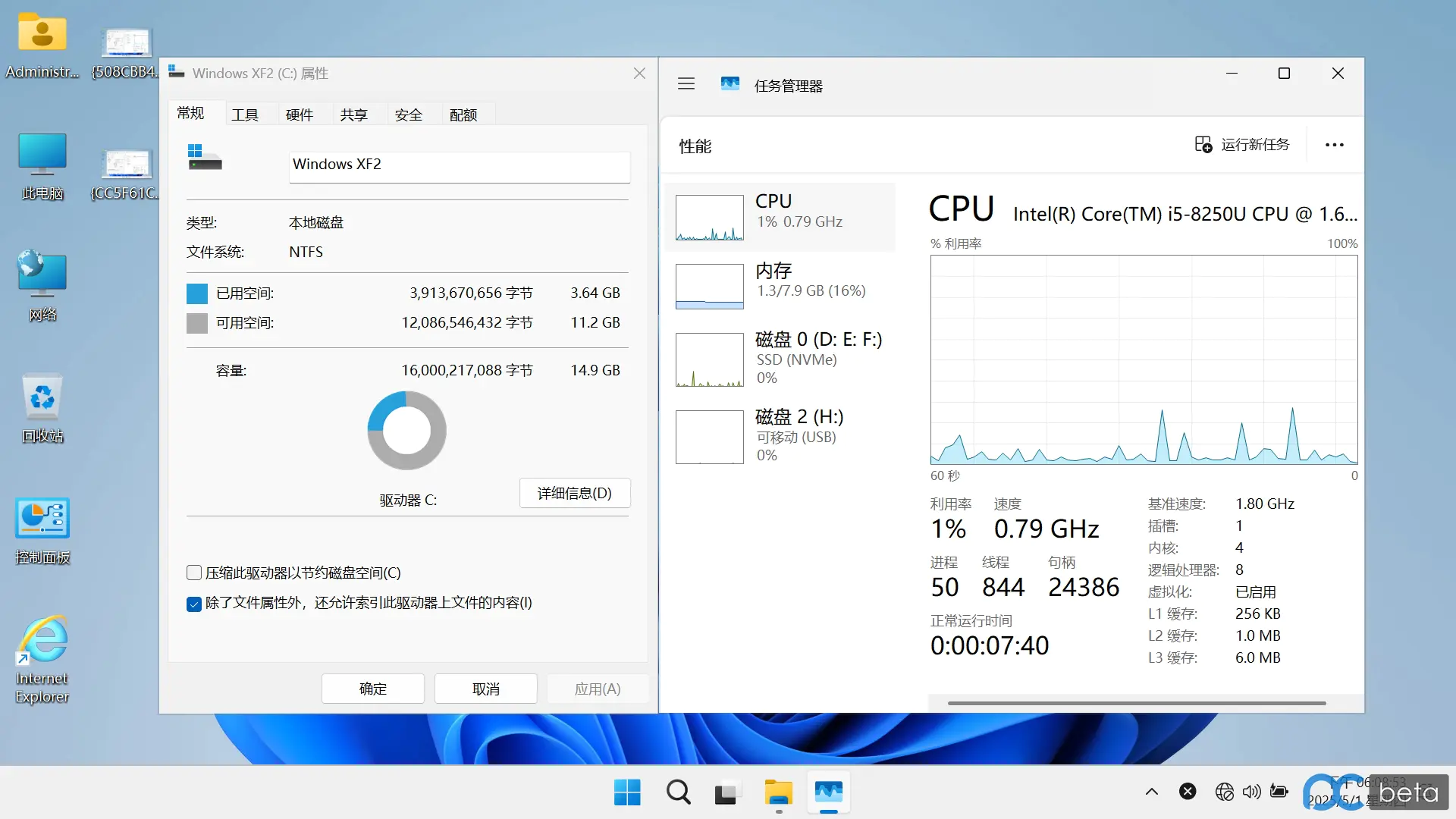
Task: Click the blue used space color swatch
Action: tap(197, 293)
